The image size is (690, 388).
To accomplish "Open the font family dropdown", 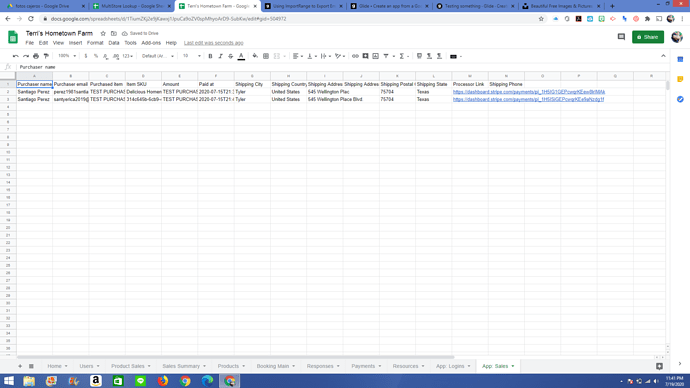I will 158,56.
